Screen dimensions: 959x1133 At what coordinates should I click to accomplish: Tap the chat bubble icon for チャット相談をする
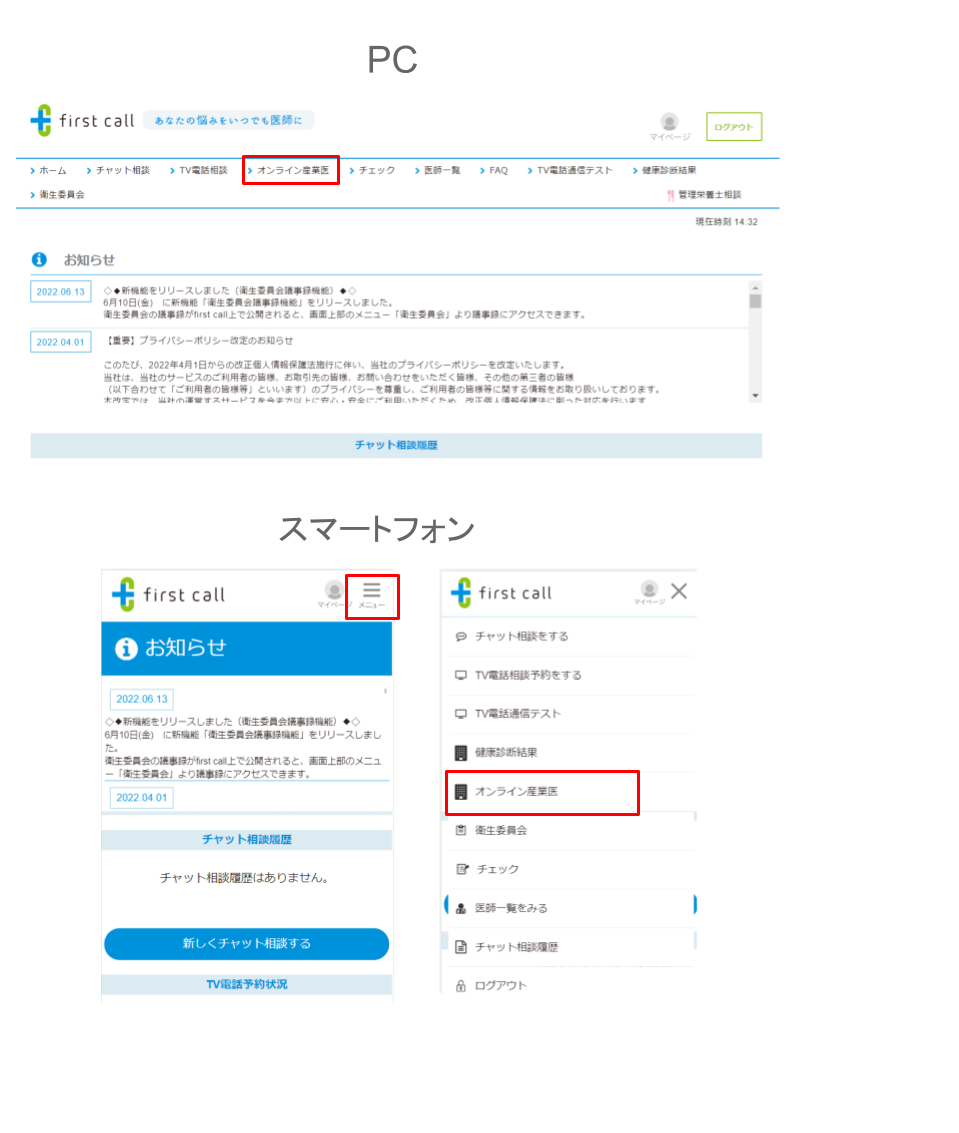tap(461, 636)
